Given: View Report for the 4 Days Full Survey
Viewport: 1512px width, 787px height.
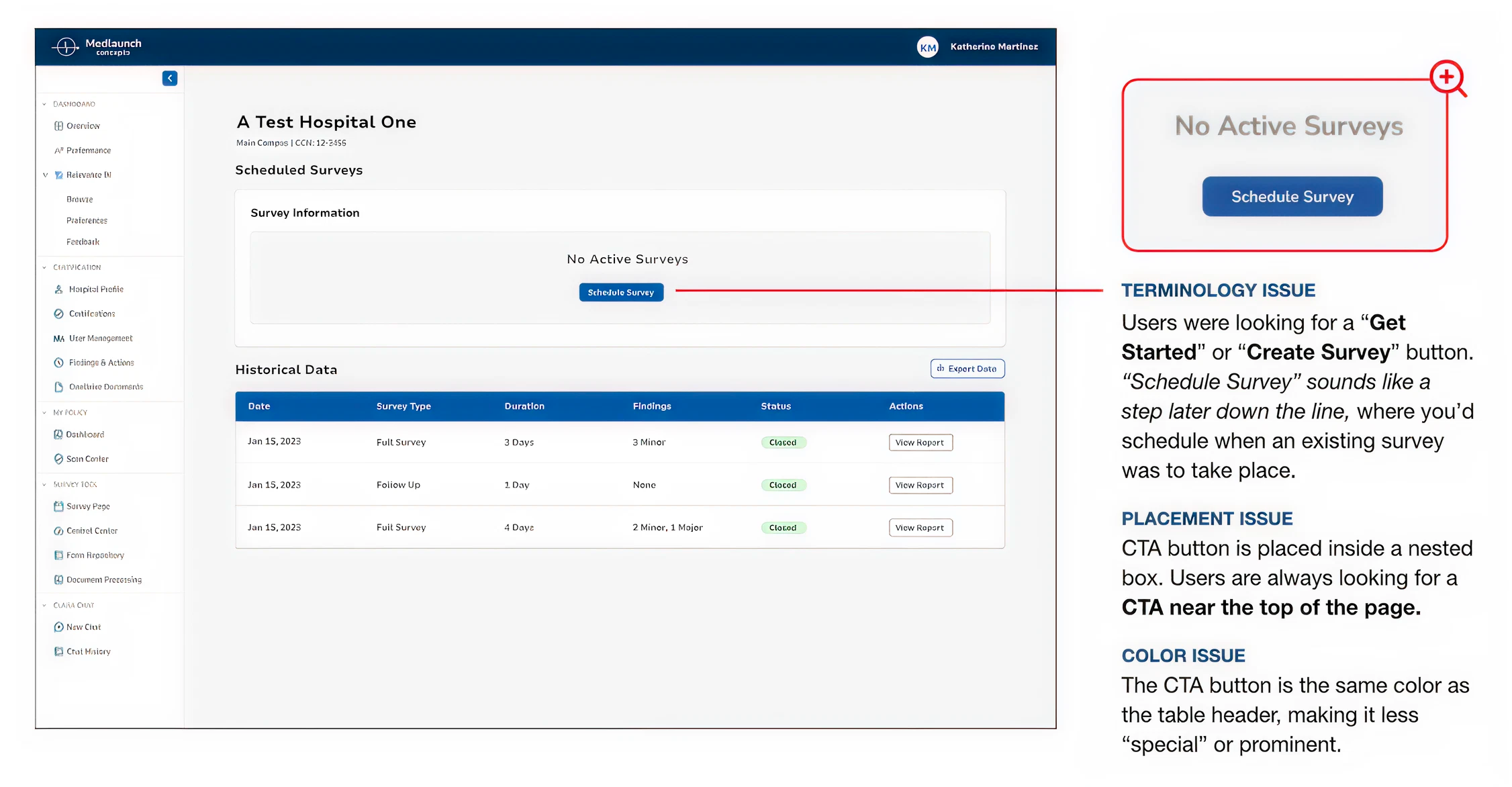Looking at the screenshot, I should [x=920, y=528].
